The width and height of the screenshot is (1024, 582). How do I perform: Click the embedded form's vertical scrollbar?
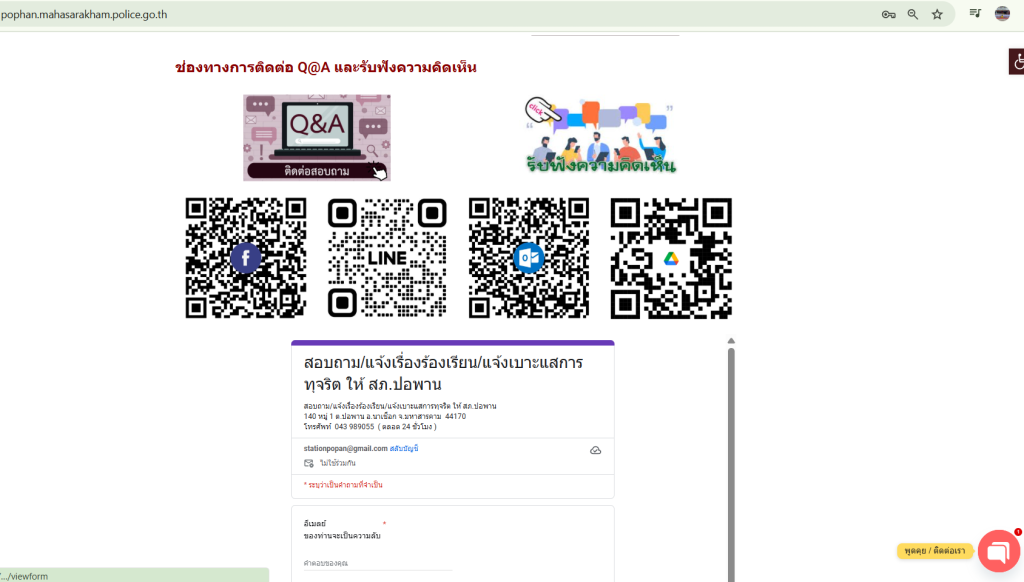(x=731, y=450)
